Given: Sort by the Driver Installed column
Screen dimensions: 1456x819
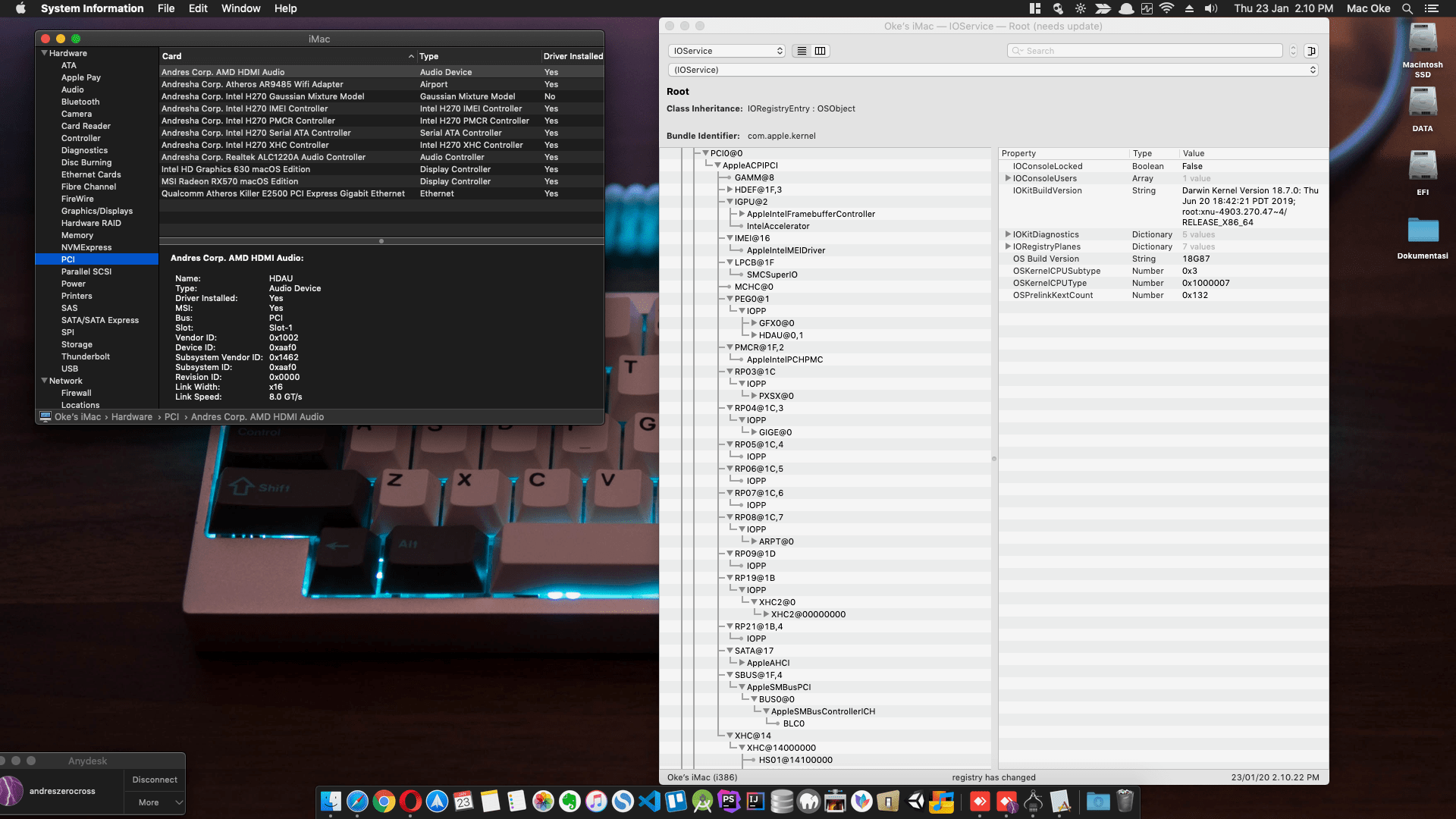Looking at the screenshot, I should [573, 56].
